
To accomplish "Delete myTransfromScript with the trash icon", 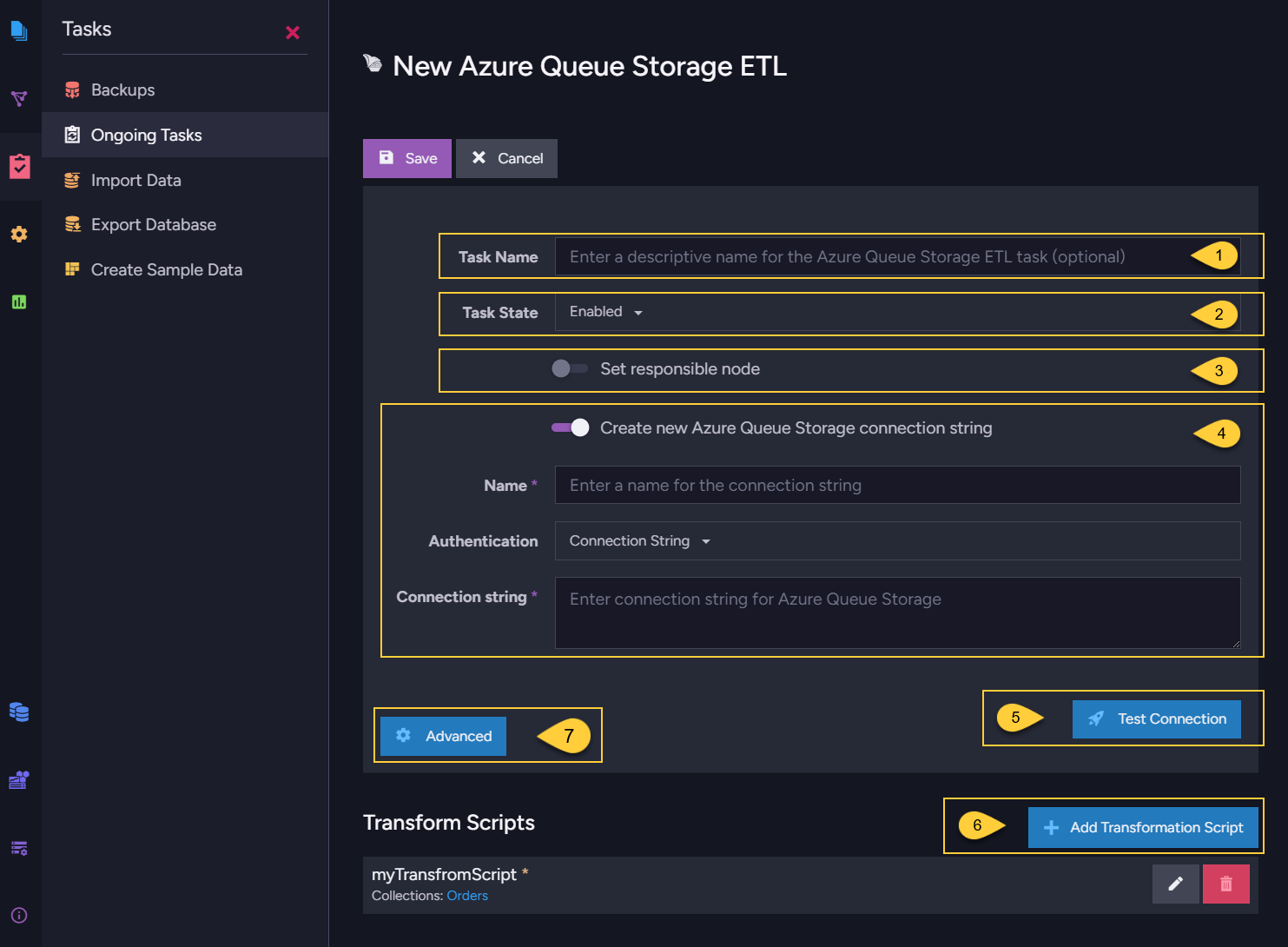I will [1226, 884].
